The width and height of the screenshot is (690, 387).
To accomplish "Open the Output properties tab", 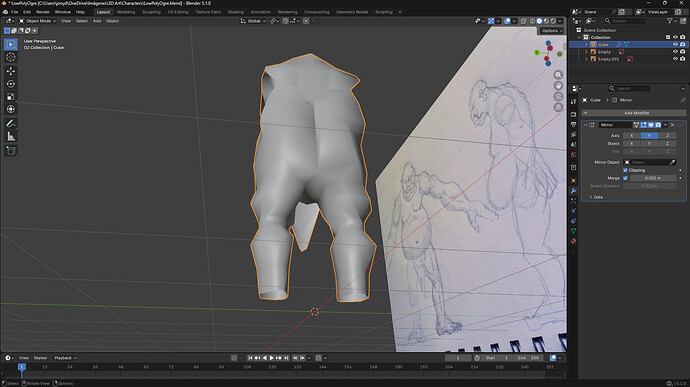I will (573, 125).
